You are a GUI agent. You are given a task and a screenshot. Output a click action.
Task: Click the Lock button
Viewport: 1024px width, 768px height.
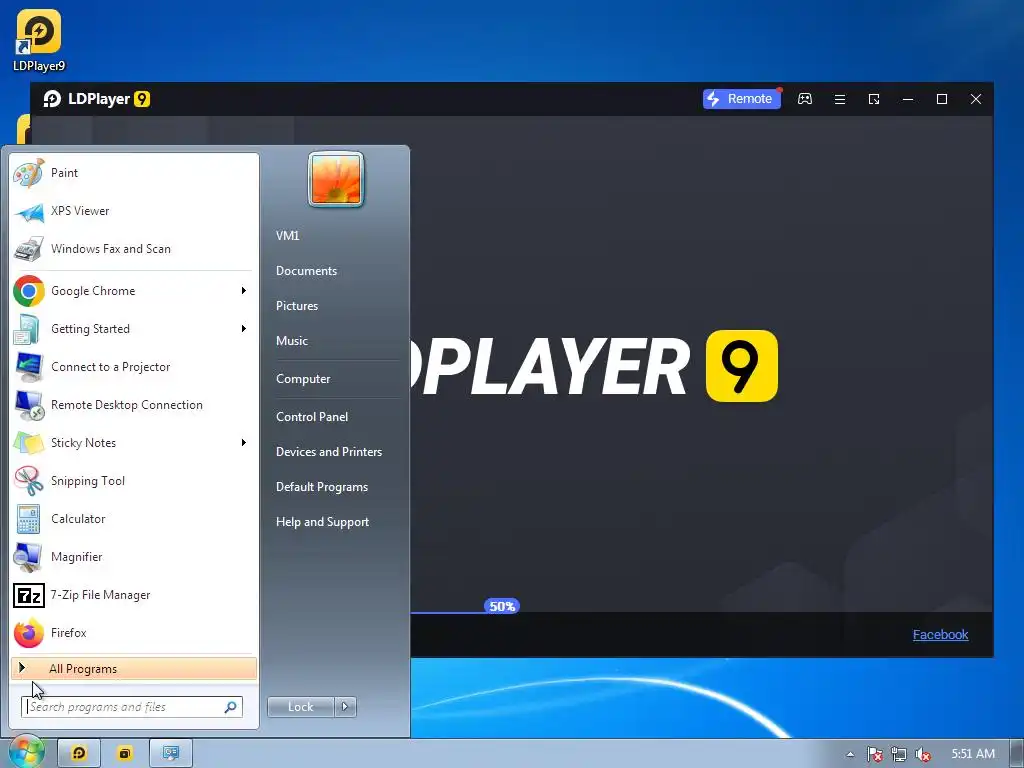click(300, 707)
